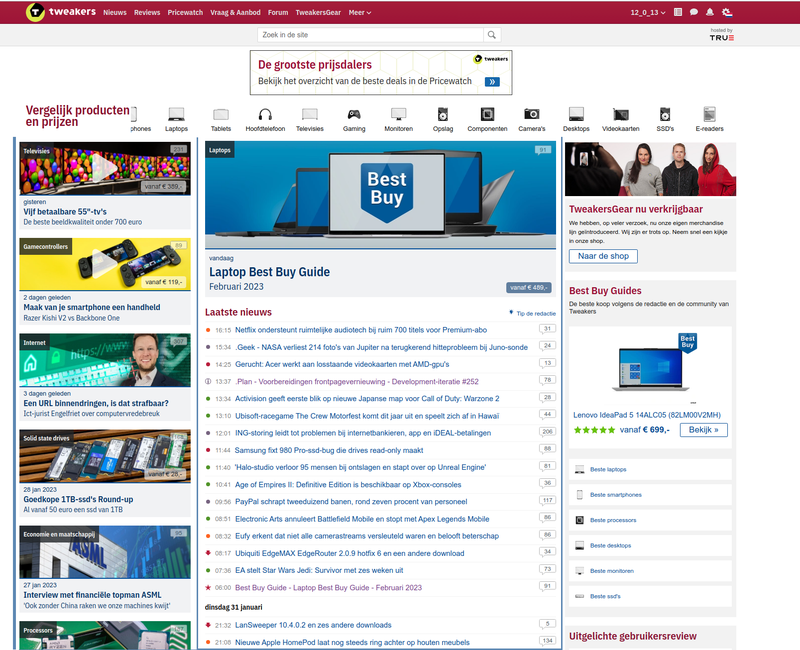The height and width of the screenshot is (650, 800).
Task: Open Gamecontrollers video thumbnail
Action: click(x=105, y=264)
